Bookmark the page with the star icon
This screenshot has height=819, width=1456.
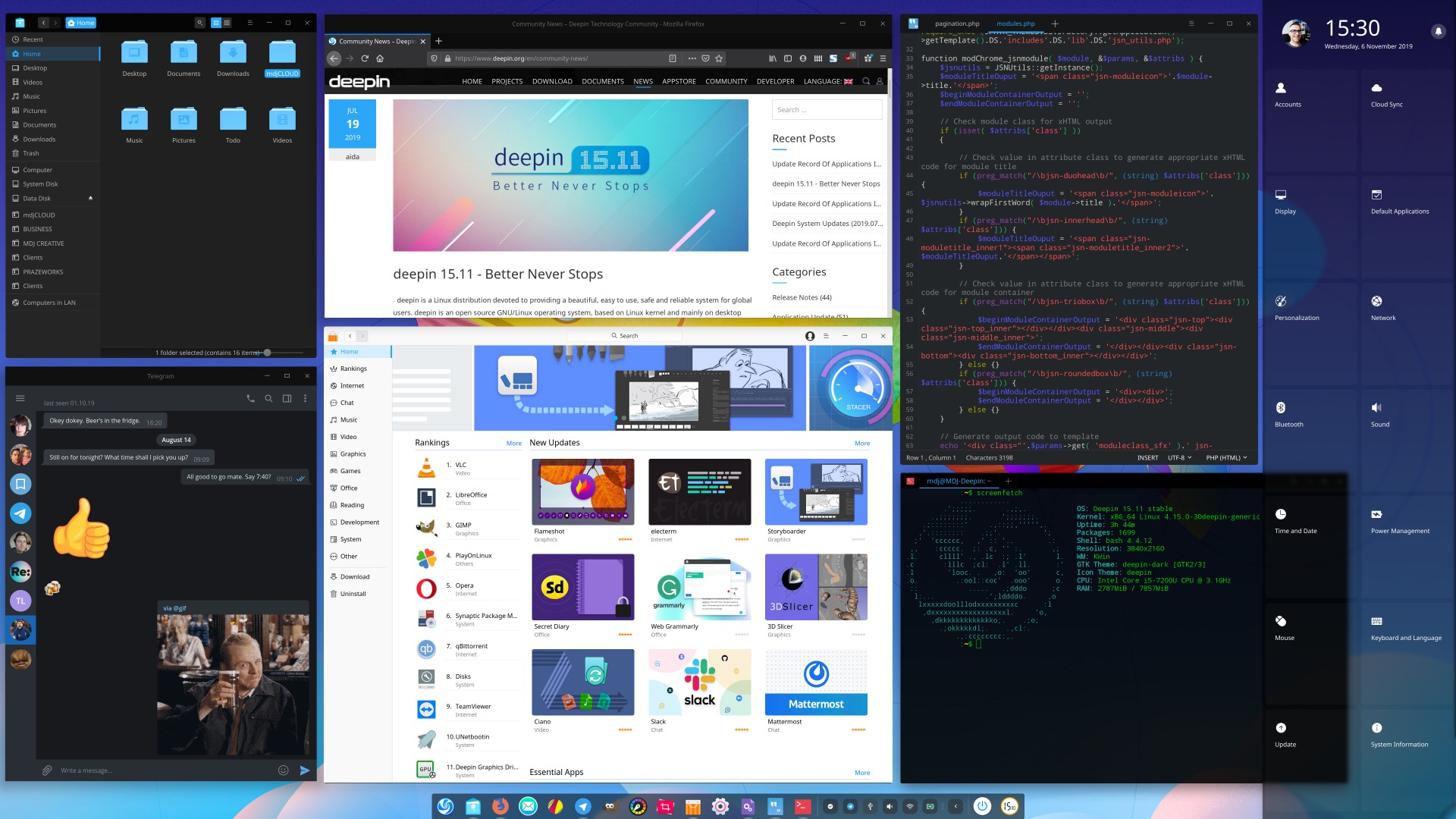[x=719, y=58]
